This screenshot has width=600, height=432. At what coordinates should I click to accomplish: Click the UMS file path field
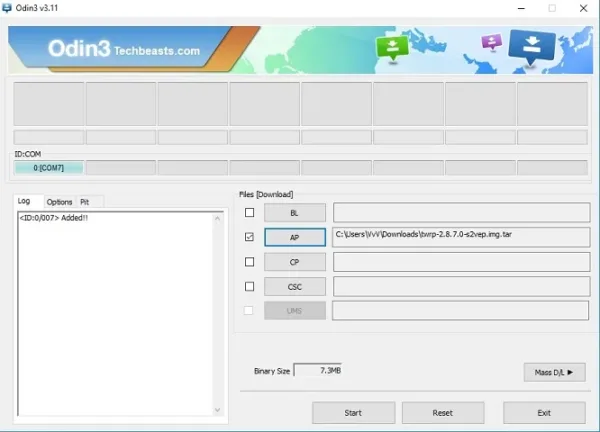coord(460,310)
